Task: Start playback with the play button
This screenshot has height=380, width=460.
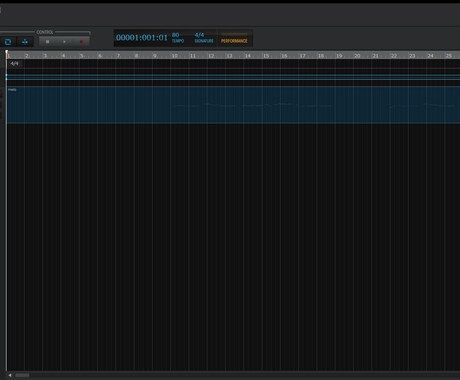Action: pyautogui.click(x=64, y=42)
